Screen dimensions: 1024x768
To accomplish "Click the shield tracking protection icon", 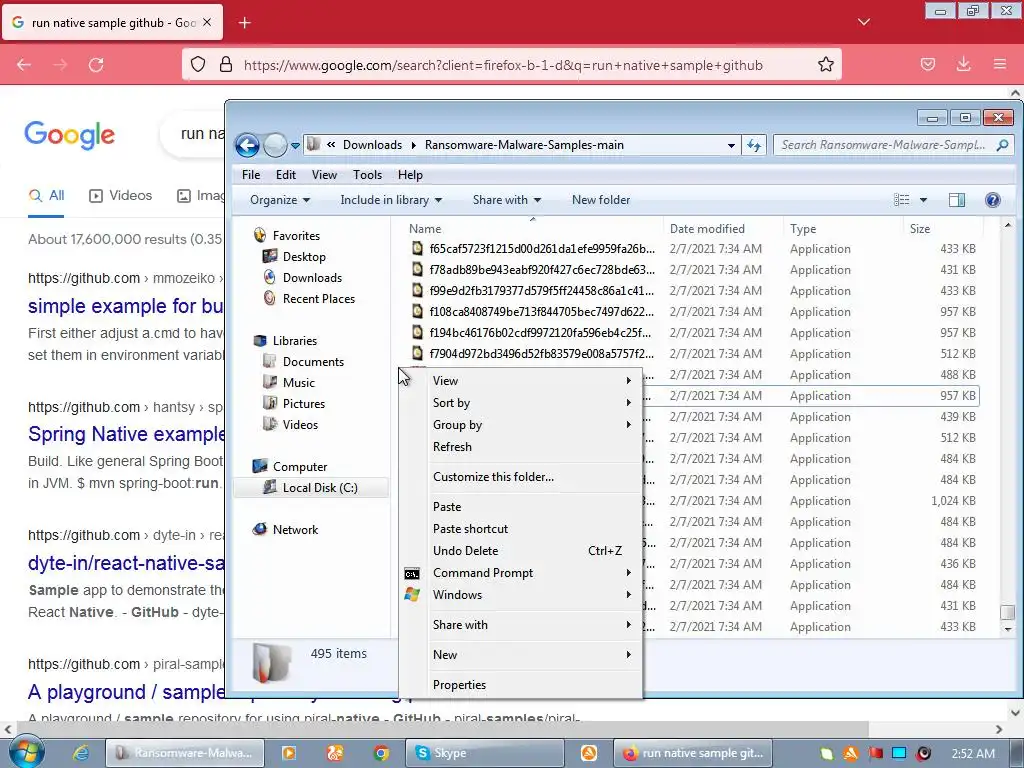I will pyautogui.click(x=198, y=65).
